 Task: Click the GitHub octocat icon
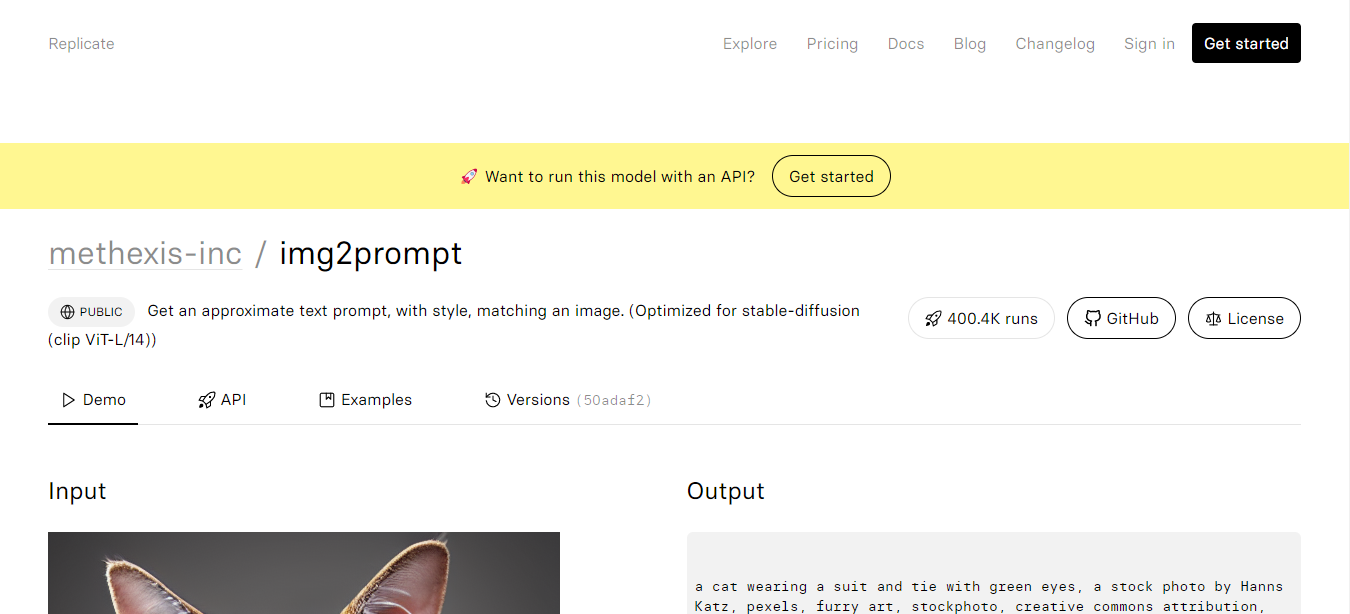coord(1093,319)
